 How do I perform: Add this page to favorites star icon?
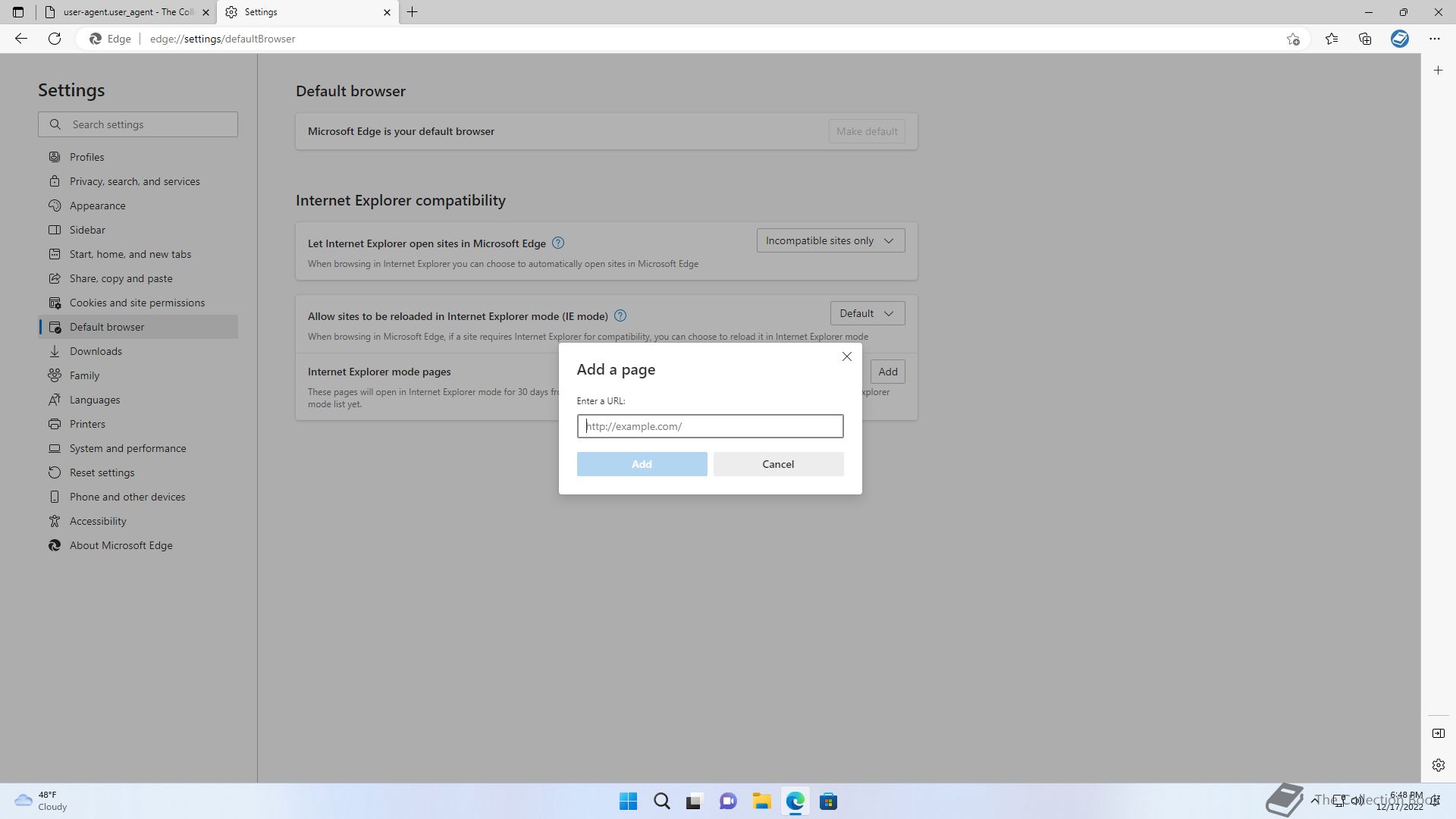1293,39
